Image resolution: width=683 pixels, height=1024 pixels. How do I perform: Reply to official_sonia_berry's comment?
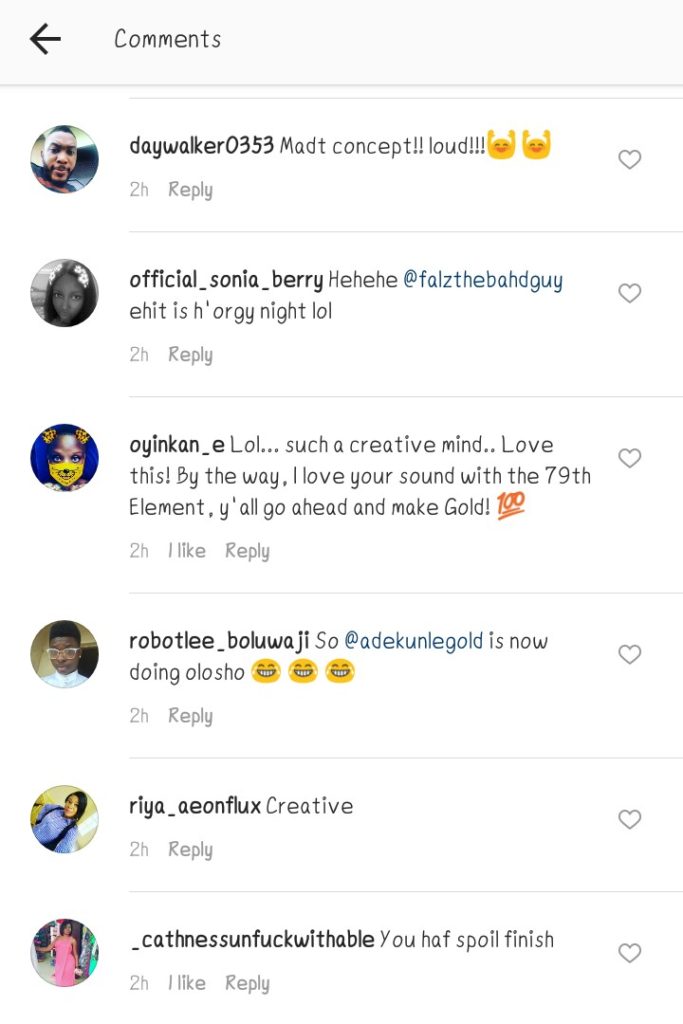(190, 354)
